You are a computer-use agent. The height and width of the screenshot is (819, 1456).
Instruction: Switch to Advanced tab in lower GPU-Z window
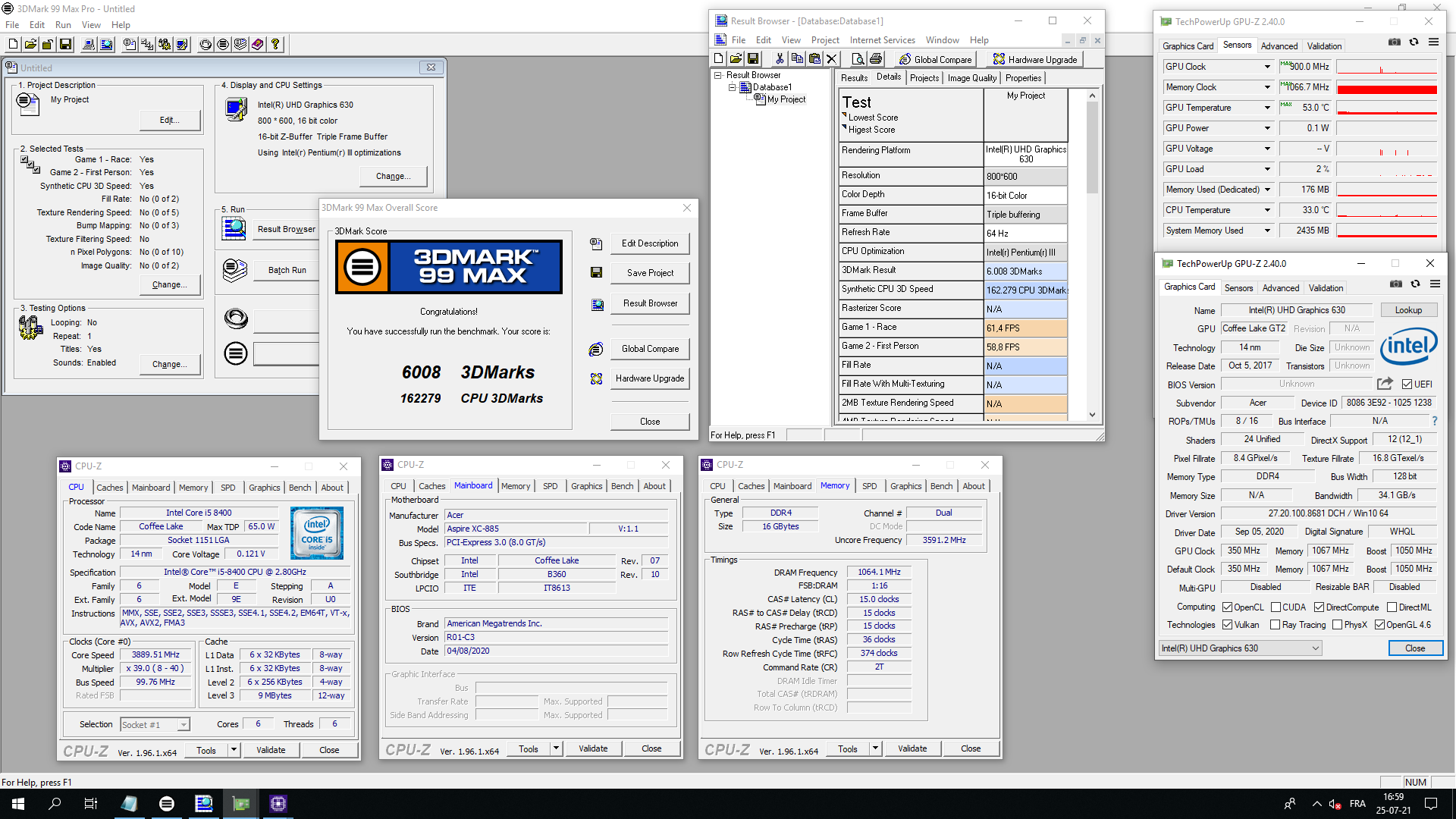pos(1281,288)
